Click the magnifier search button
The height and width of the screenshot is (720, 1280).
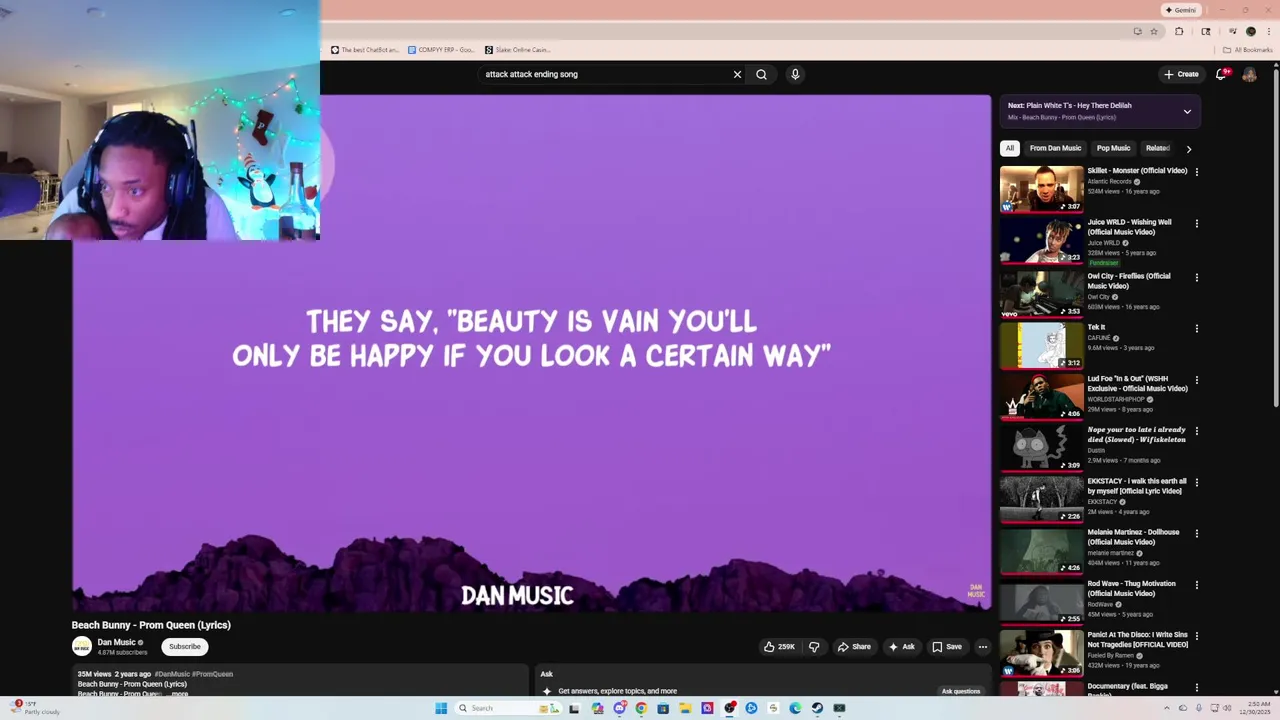(761, 74)
